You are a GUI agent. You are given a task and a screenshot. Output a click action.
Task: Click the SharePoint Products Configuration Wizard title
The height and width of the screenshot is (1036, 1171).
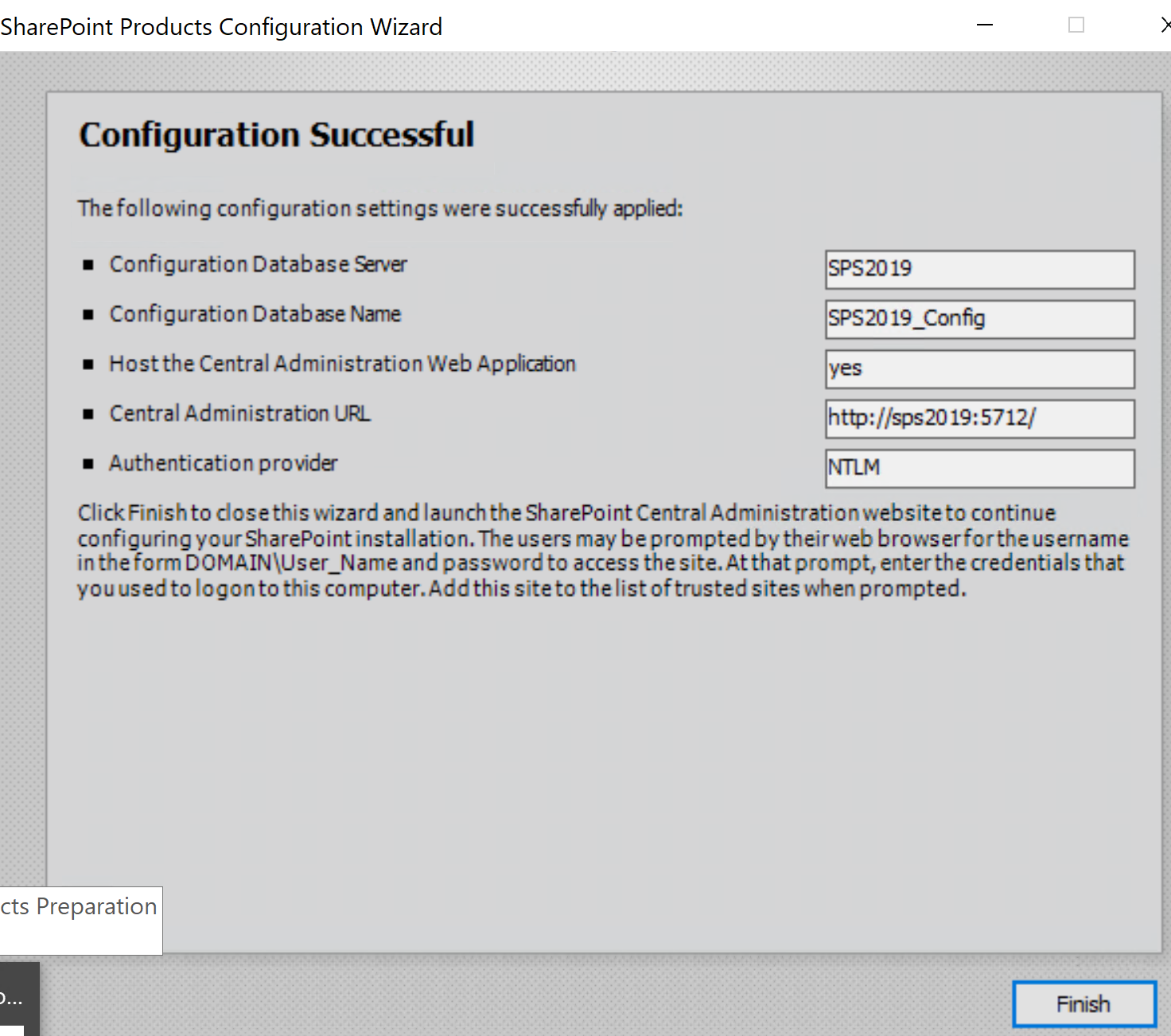point(221,26)
